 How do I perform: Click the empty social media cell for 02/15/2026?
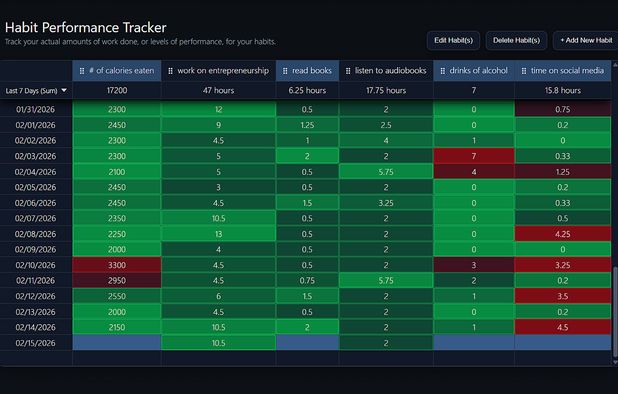point(563,343)
